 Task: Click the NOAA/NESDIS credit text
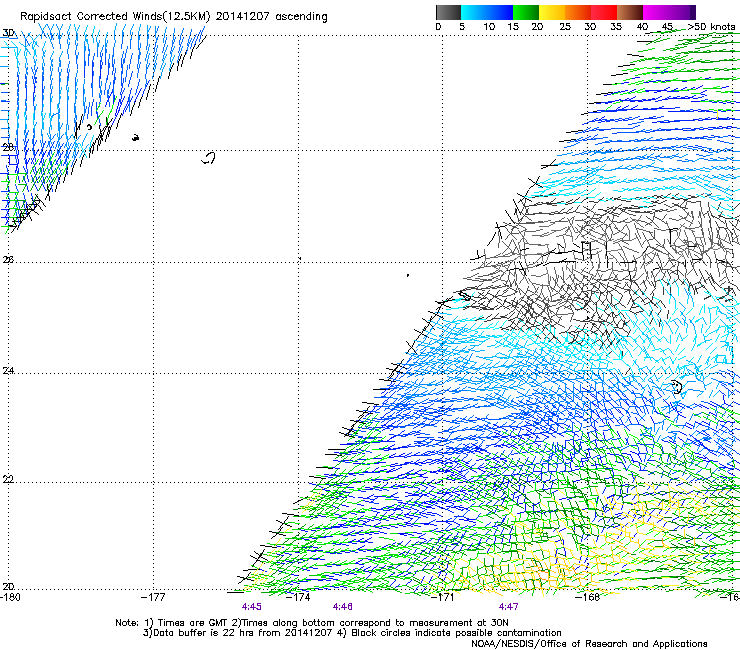[x=589, y=644]
